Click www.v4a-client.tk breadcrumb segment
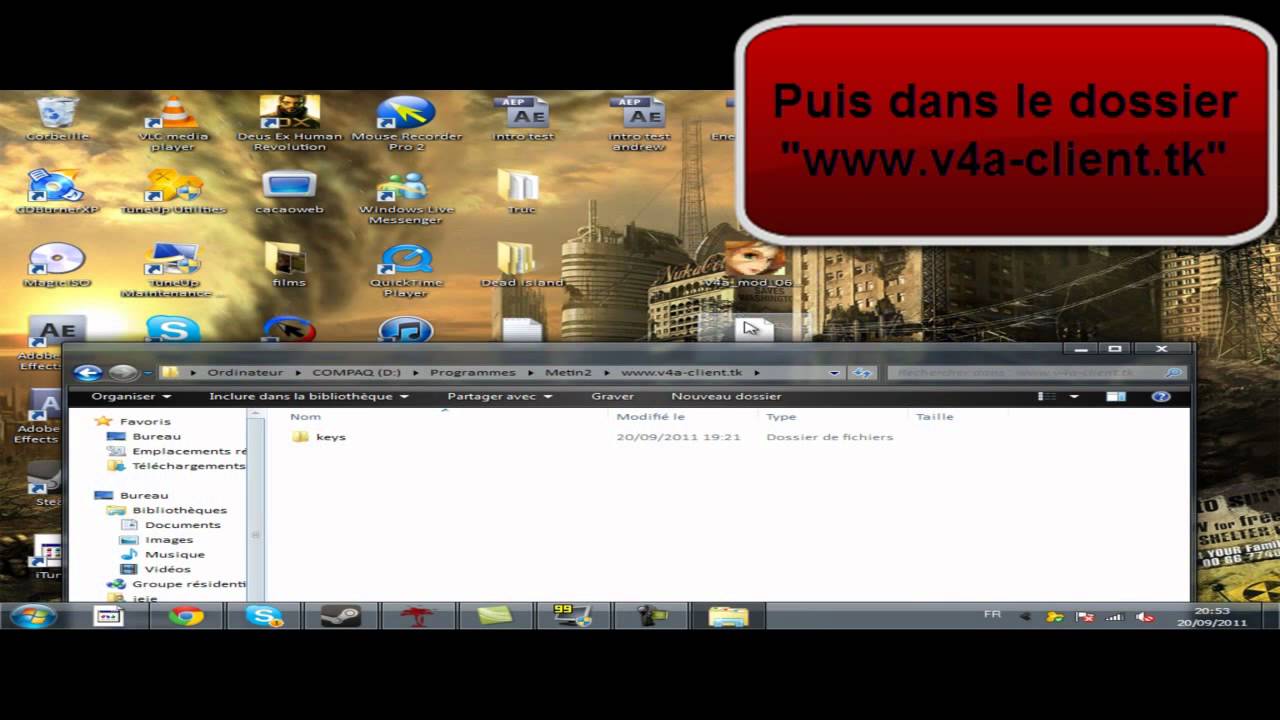This screenshot has width=1280, height=720. pos(682,372)
